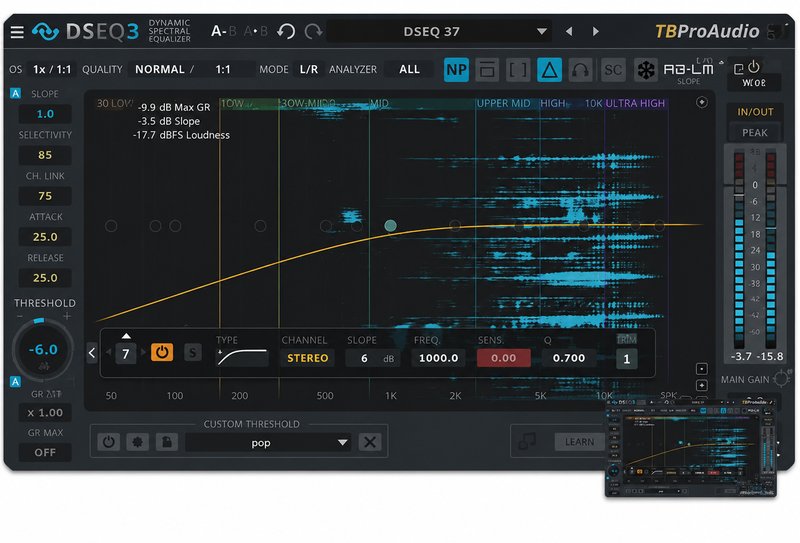Toggle the plugin power icon at top right

tap(754, 67)
